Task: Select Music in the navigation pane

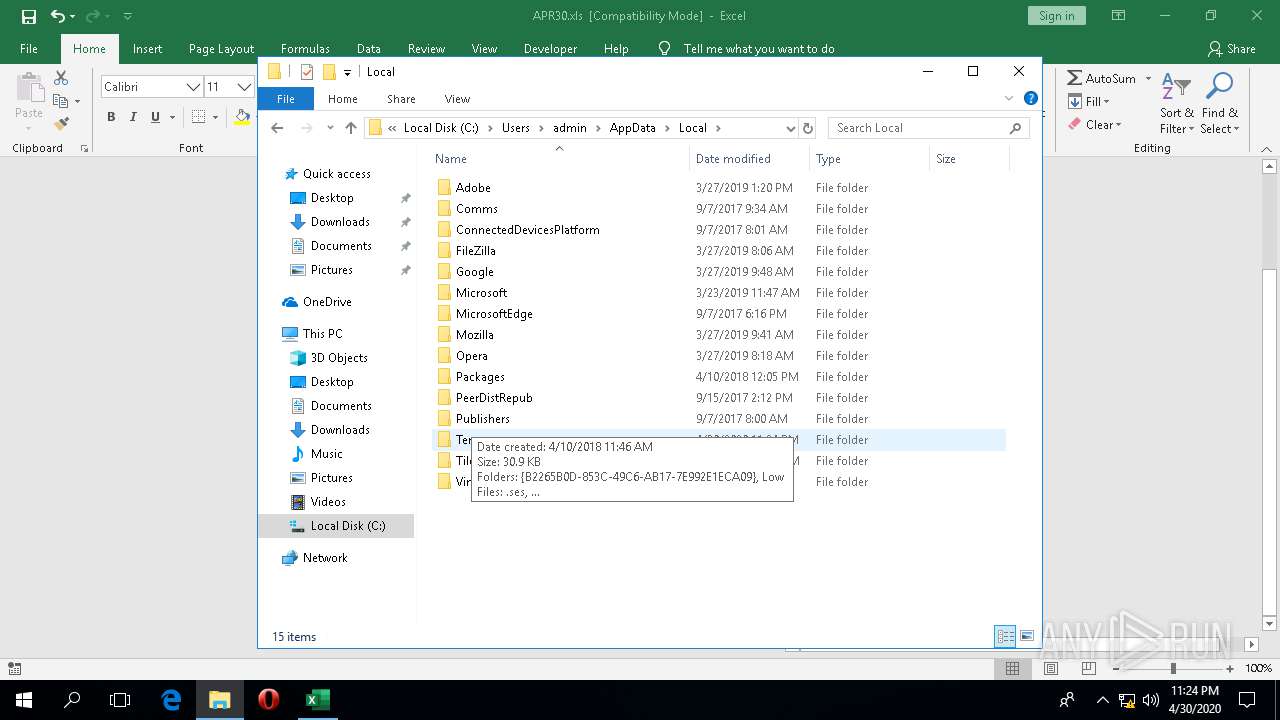Action: tap(326, 454)
